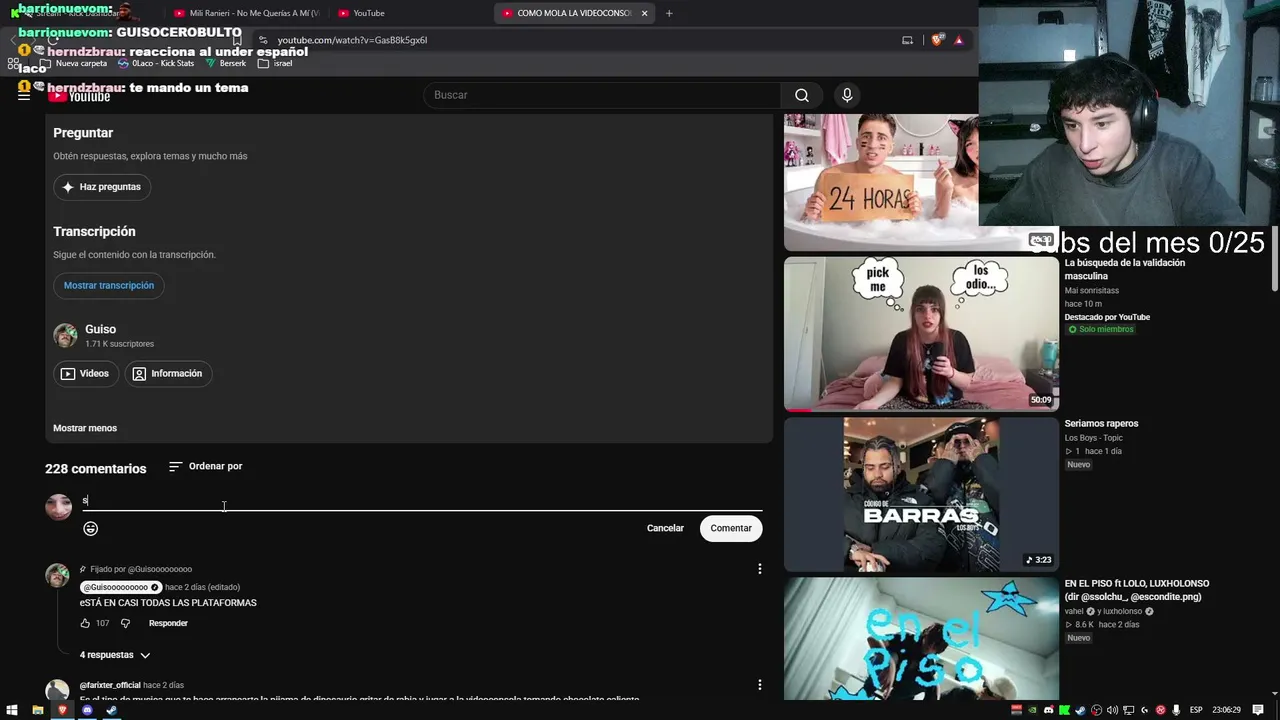Open the israel bookmark folder
The height and width of the screenshot is (720, 1280).
(x=275, y=63)
